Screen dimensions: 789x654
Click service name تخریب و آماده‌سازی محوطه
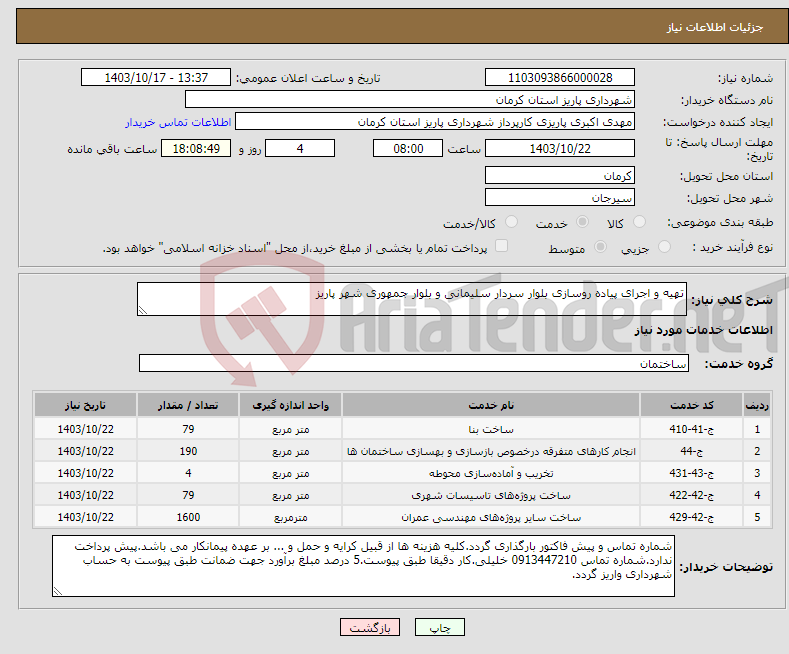pos(491,473)
